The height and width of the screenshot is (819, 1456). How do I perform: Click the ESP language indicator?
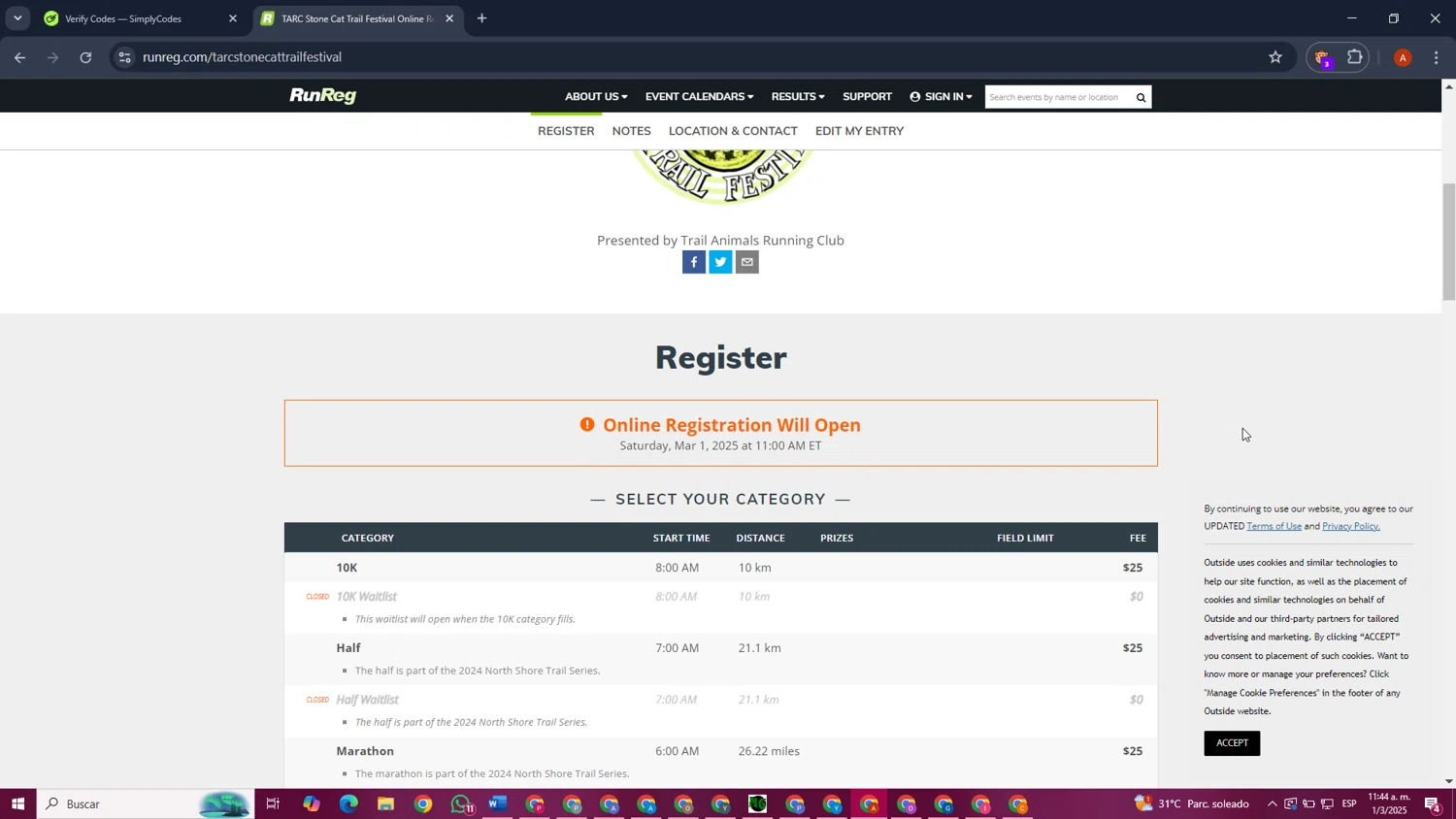click(x=1349, y=803)
